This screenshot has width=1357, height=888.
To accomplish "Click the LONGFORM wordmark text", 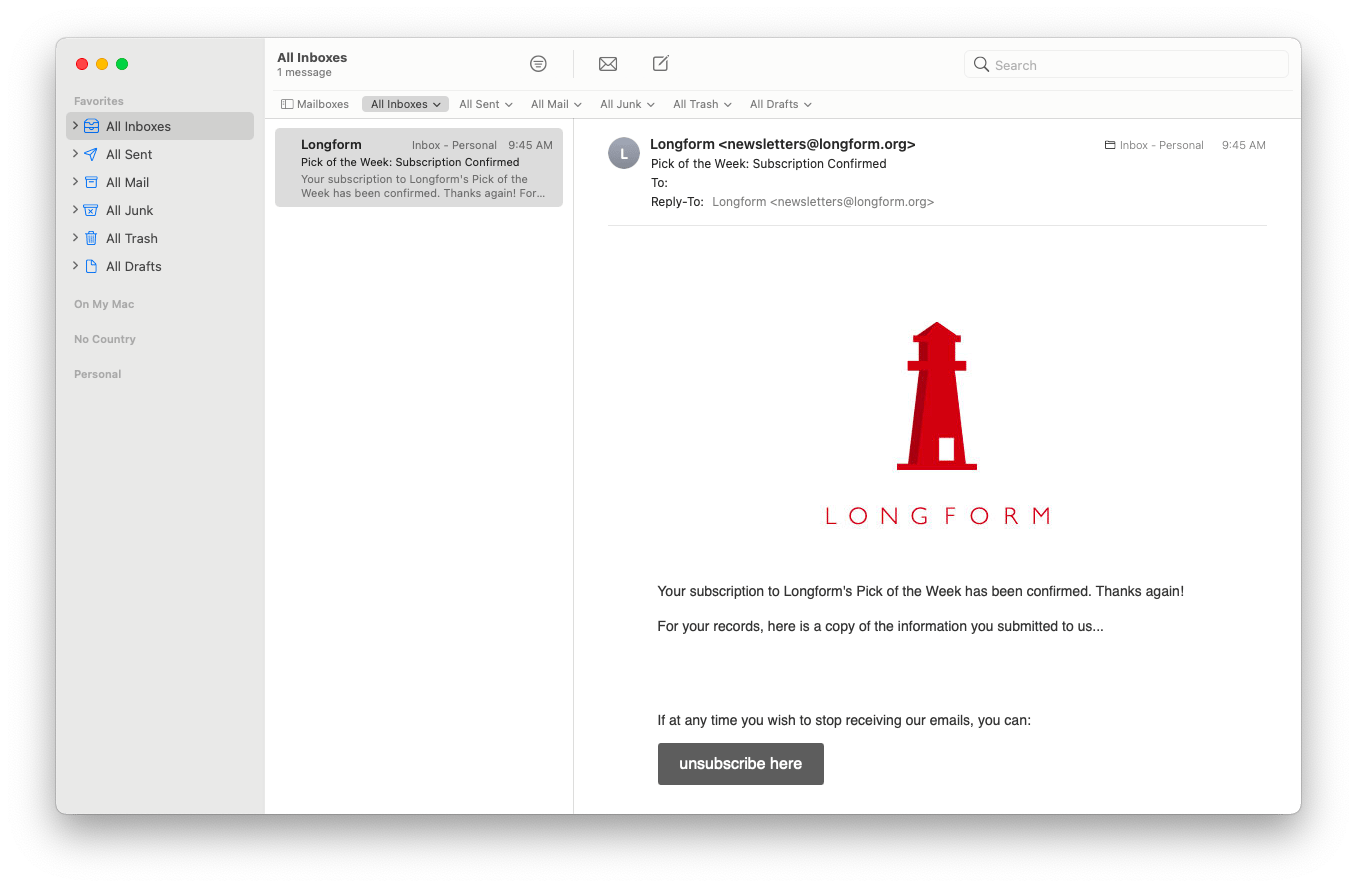I will (937, 516).
